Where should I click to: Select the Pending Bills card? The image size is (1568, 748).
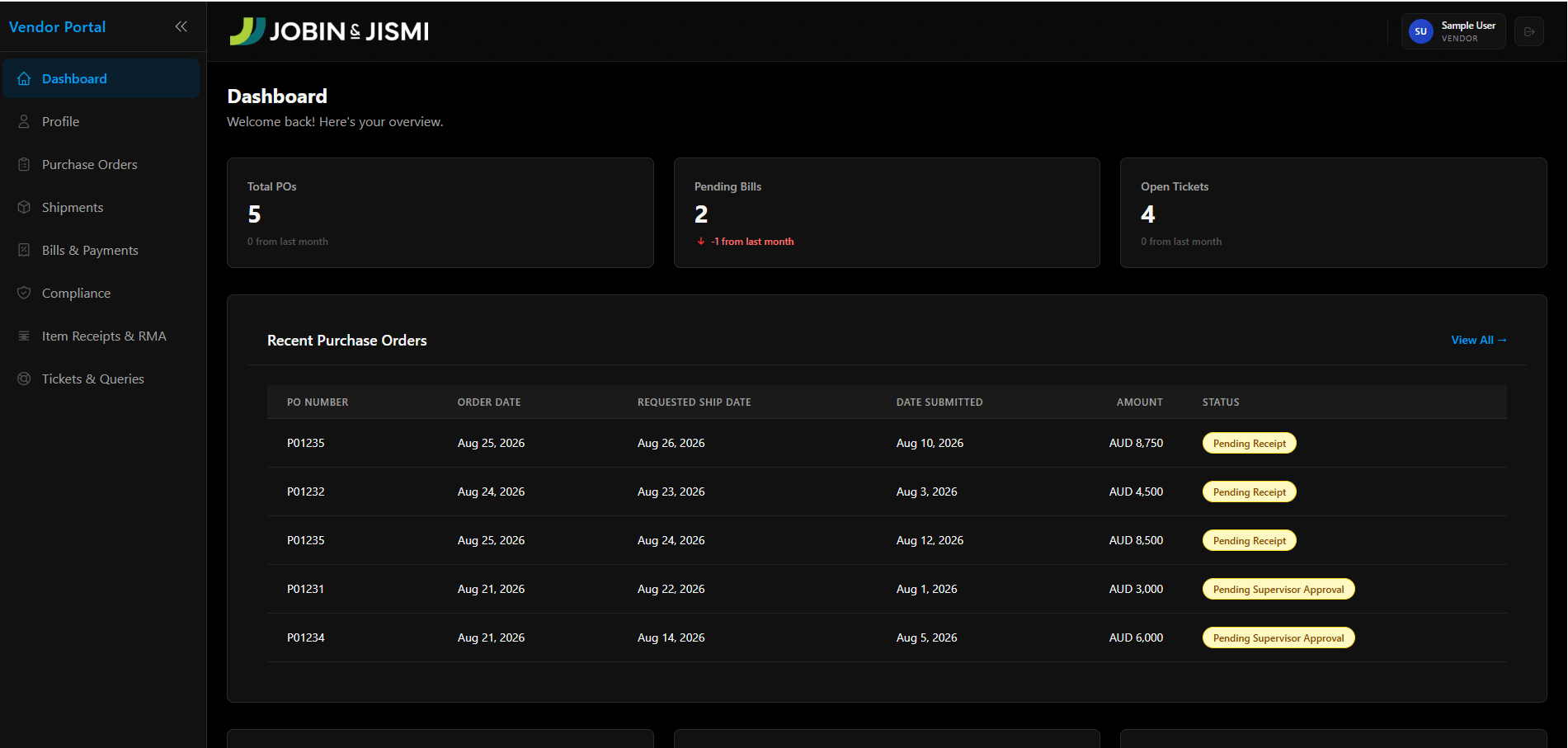887,213
